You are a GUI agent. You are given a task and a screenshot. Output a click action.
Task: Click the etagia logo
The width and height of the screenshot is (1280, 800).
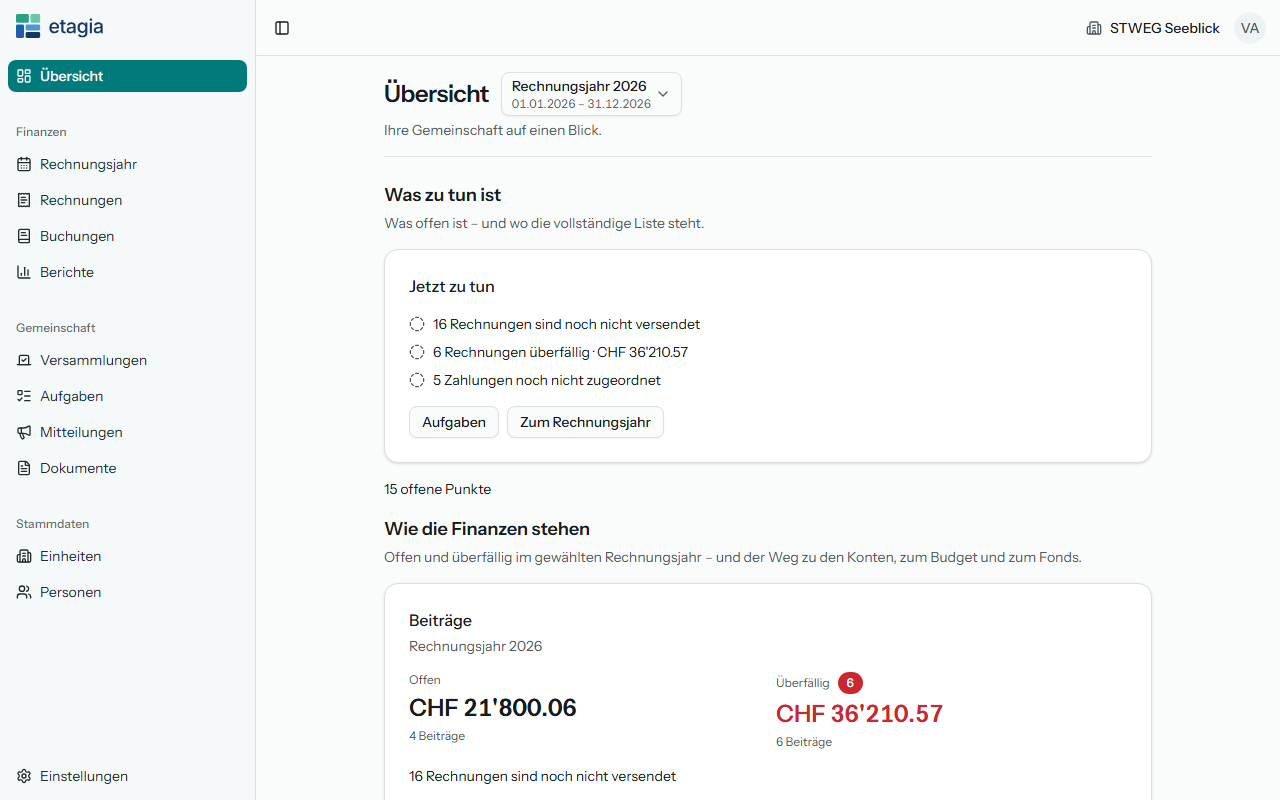59,27
